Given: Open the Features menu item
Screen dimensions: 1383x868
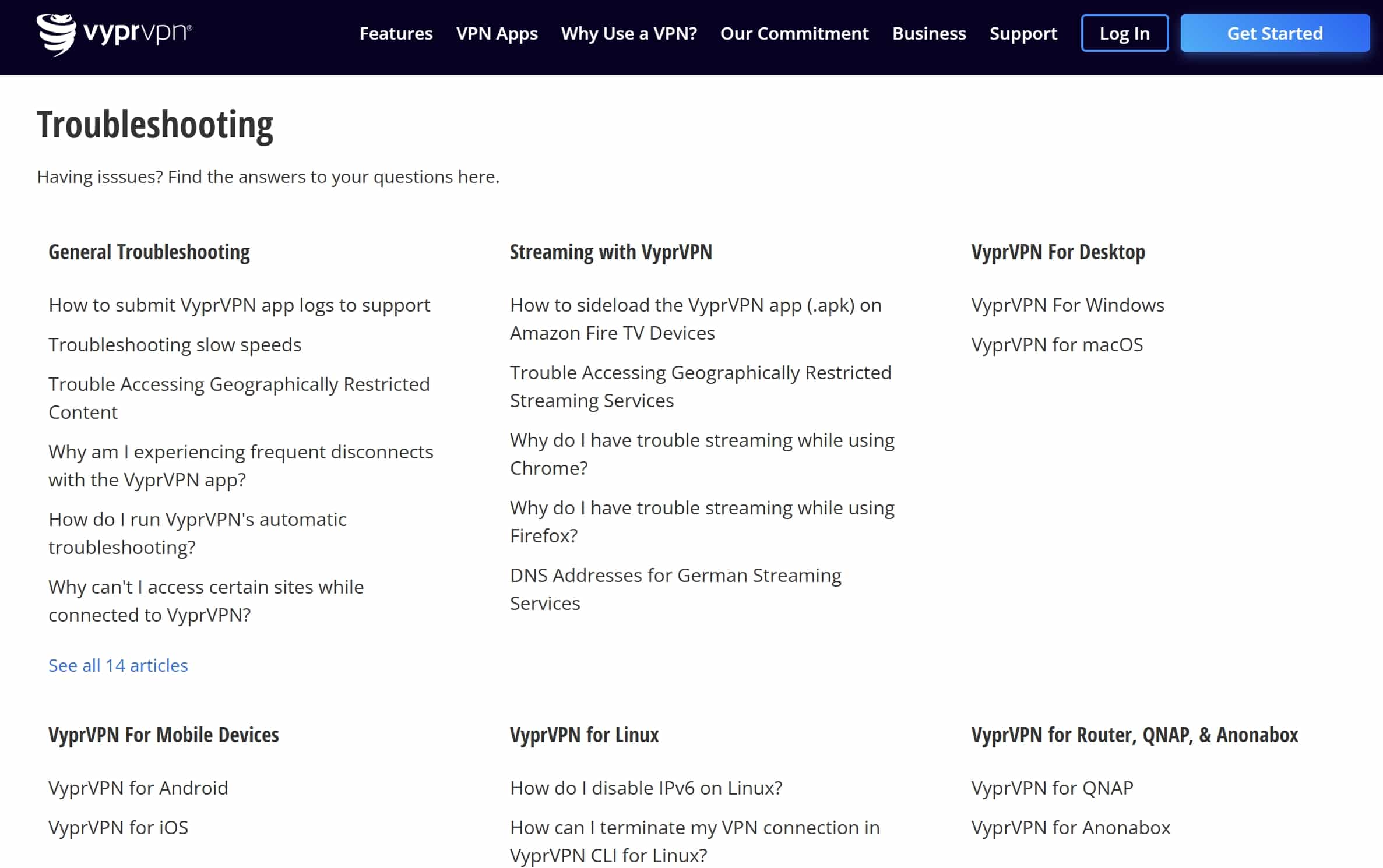Looking at the screenshot, I should click(x=396, y=33).
